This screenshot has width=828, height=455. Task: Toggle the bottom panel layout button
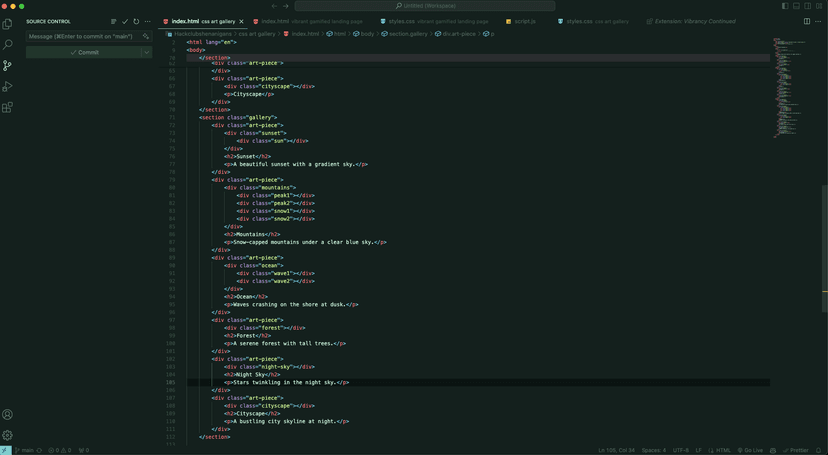[x=796, y=6]
